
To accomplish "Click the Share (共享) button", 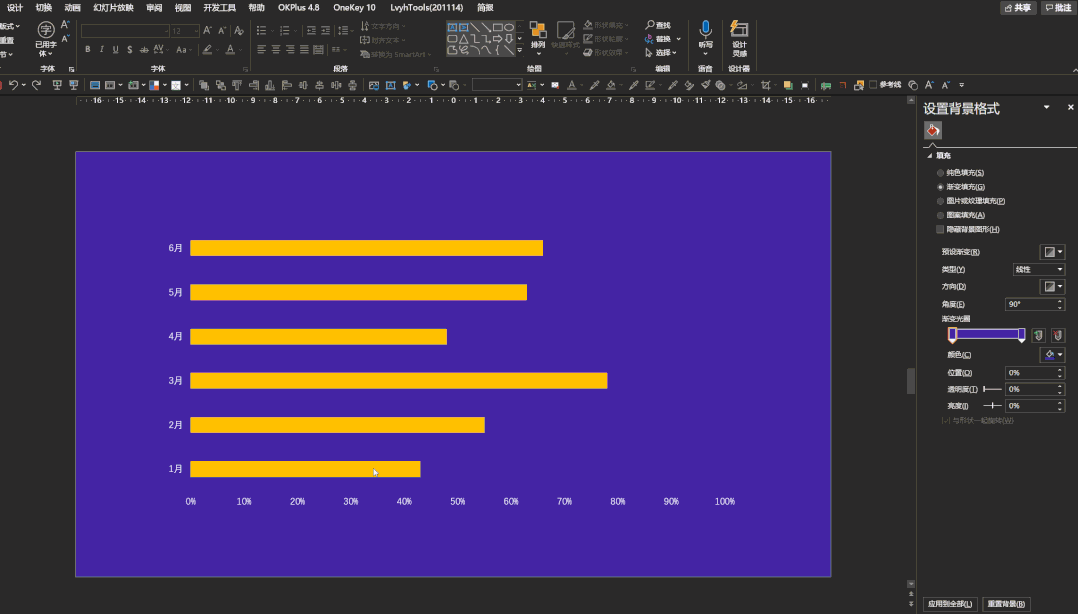I will click(x=1018, y=7).
